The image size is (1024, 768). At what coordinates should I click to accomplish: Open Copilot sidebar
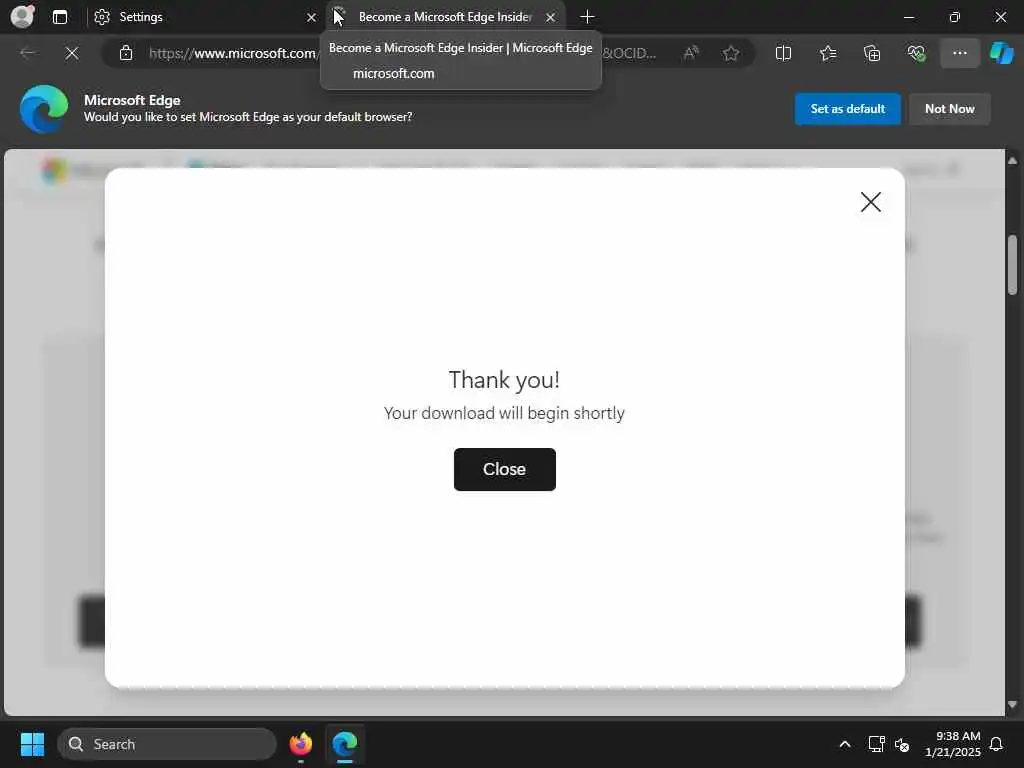click(1001, 53)
